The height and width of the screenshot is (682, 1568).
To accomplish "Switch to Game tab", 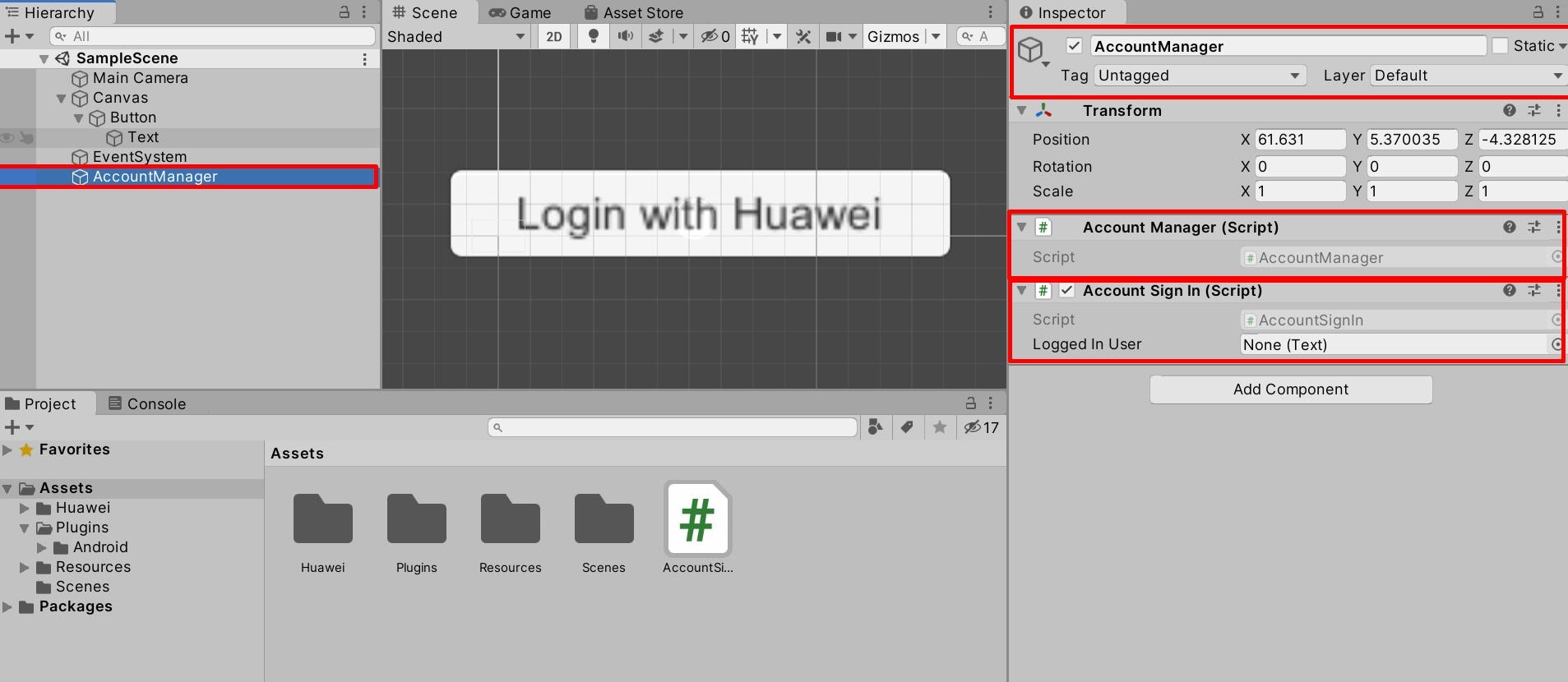I will pyautogui.click(x=520, y=12).
